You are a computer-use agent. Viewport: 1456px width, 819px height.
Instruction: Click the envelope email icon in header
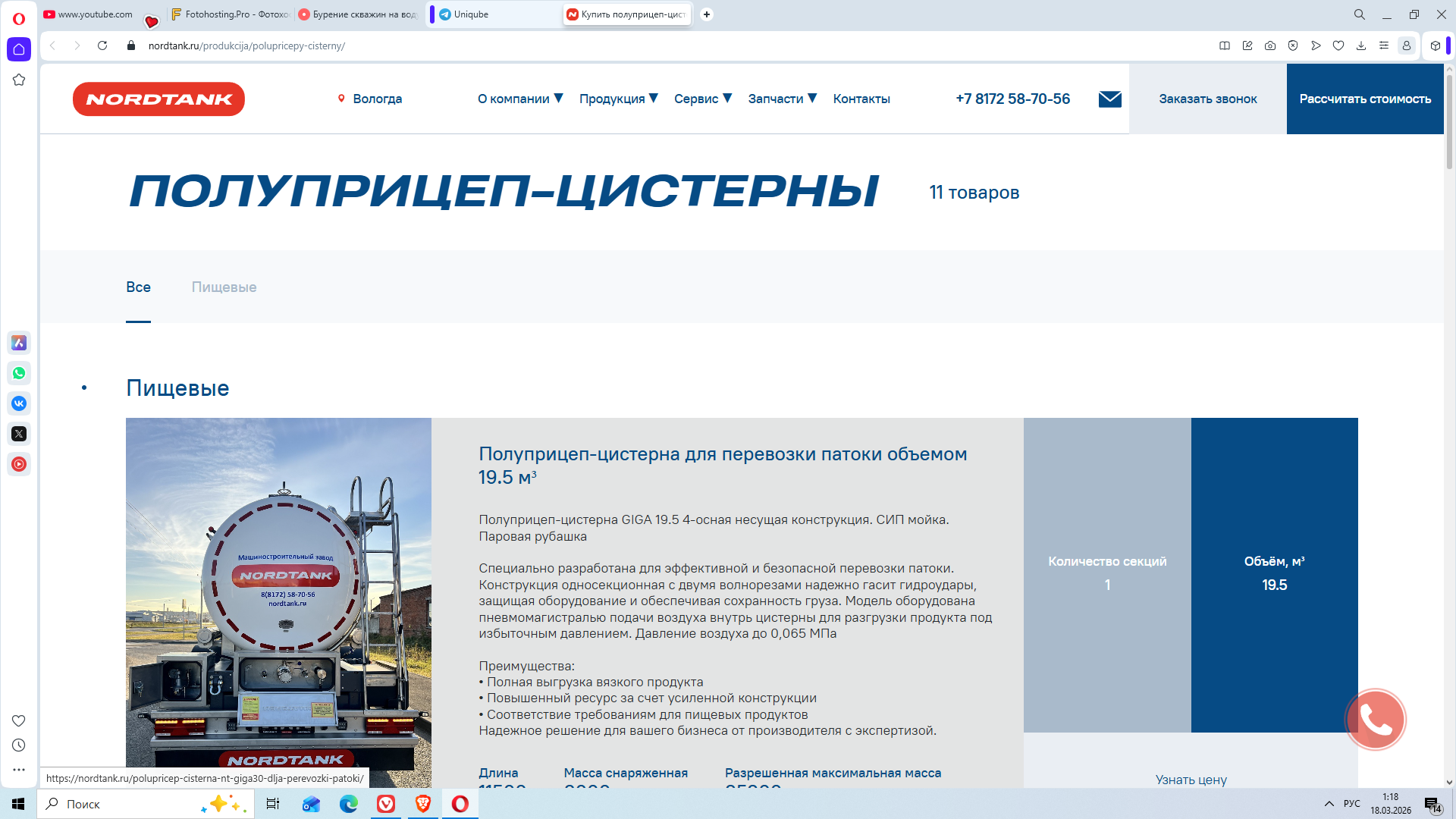(1109, 99)
